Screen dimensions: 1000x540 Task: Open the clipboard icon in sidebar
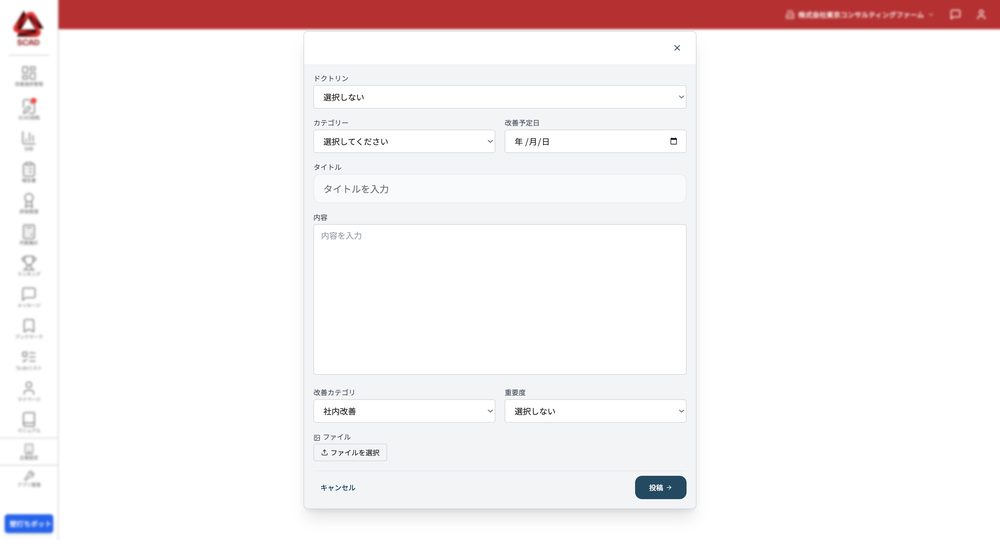click(29, 171)
